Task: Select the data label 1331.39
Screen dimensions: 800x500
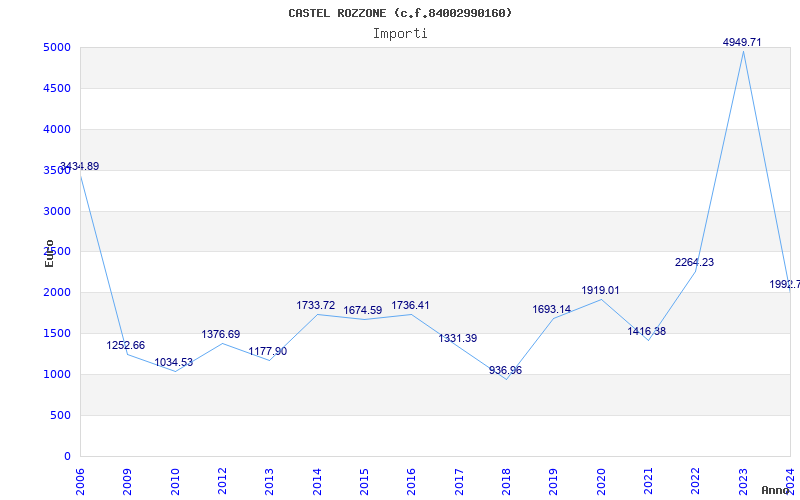Action: click(458, 338)
